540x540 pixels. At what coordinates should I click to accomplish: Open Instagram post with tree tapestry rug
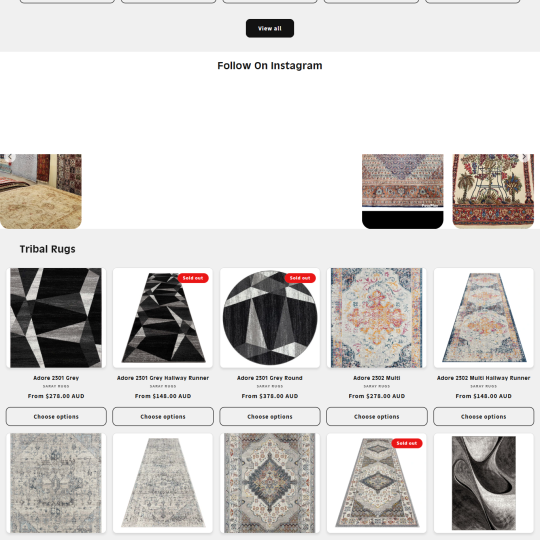pyautogui.click(x=493, y=191)
